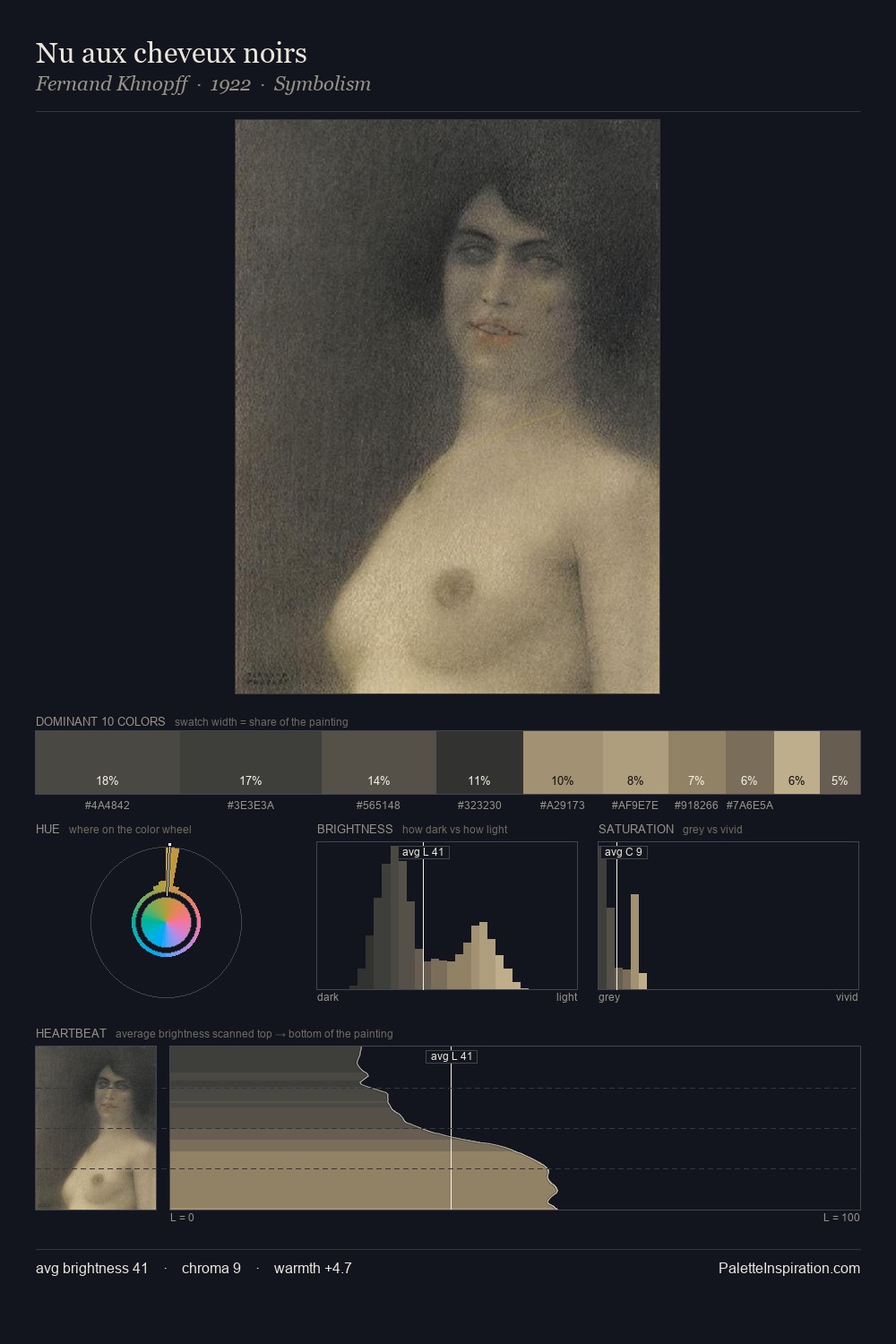Click 'how dark vs how light' caption
Viewport: 896px width, 1344px height.
point(455,830)
